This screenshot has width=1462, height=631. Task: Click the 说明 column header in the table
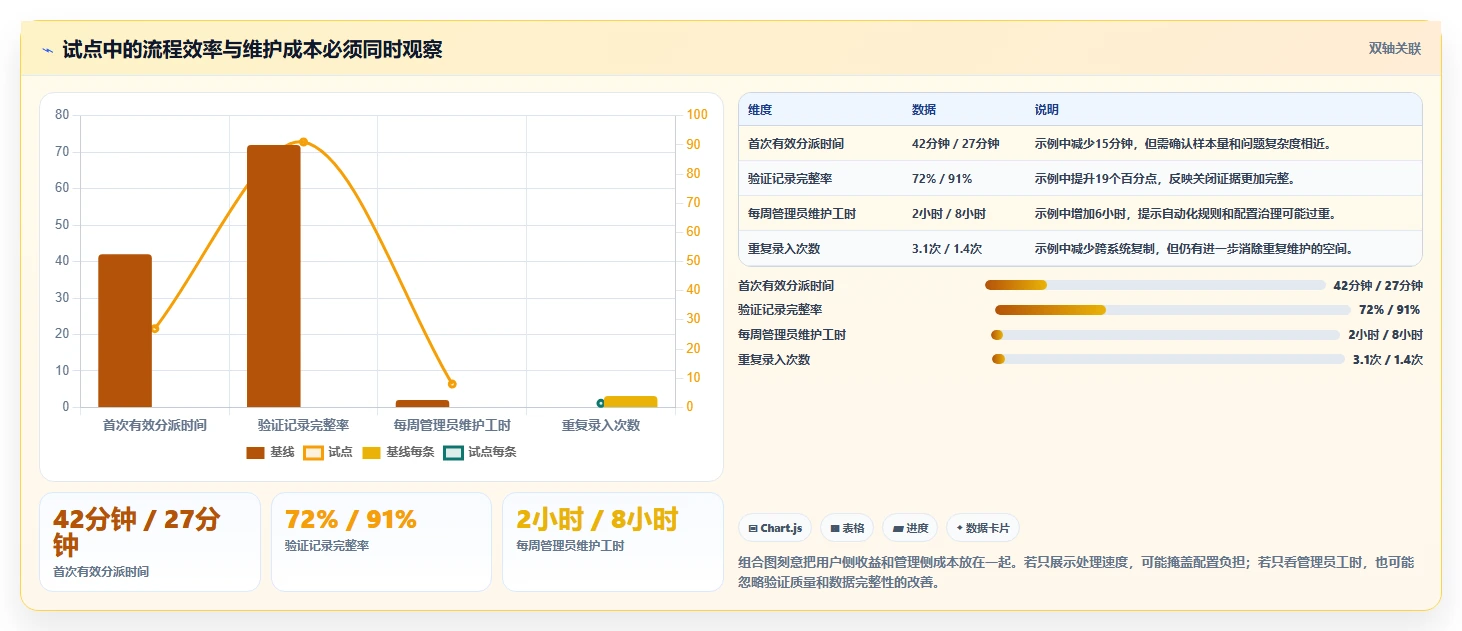click(1047, 110)
